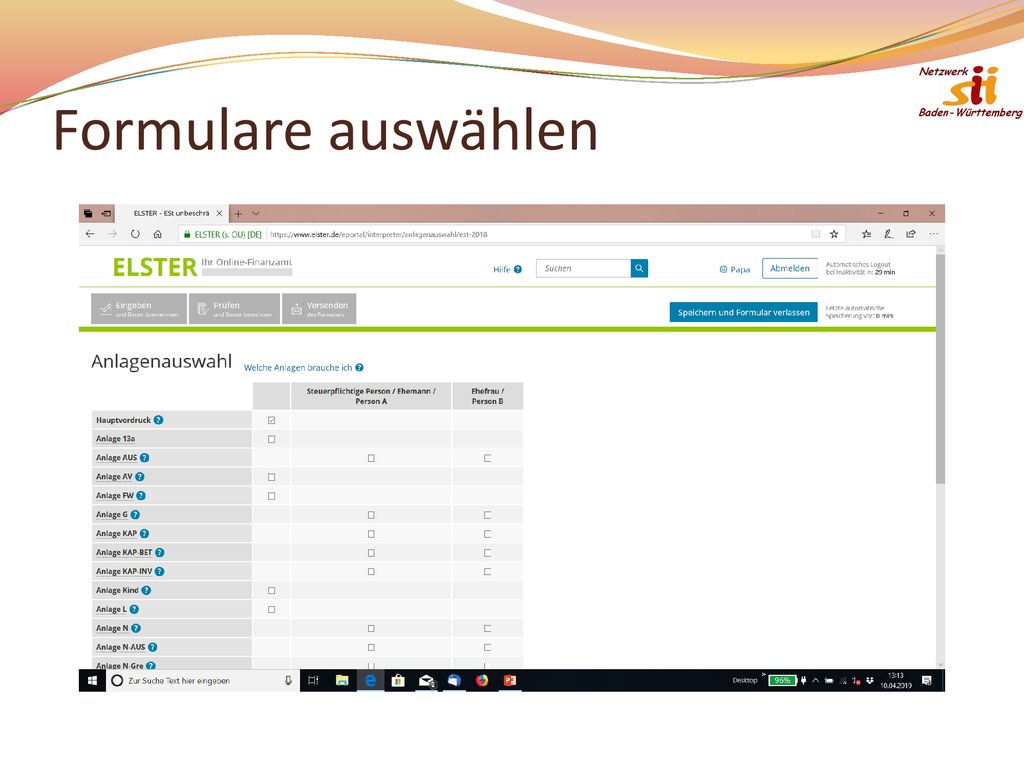This screenshot has height=768, width=1024.
Task: Open the help icon next to Anlage AUS
Action: [144, 458]
